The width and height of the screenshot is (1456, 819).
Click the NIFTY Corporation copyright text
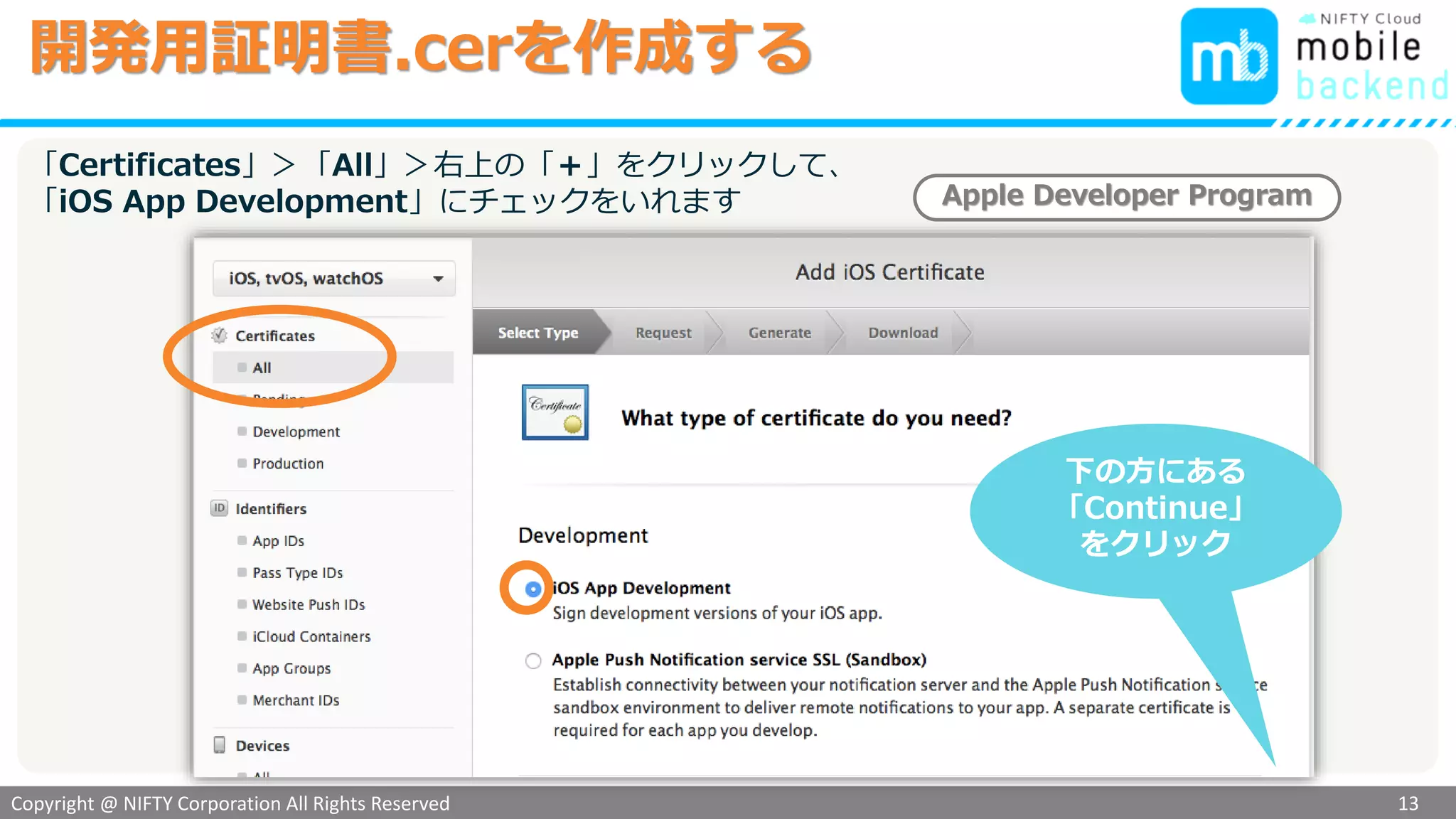(x=230, y=803)
